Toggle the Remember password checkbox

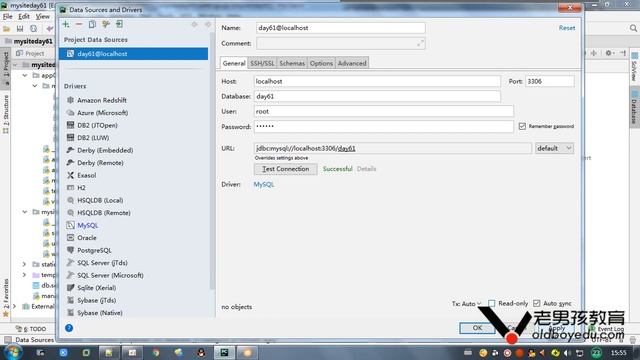[x=522, y=126]
